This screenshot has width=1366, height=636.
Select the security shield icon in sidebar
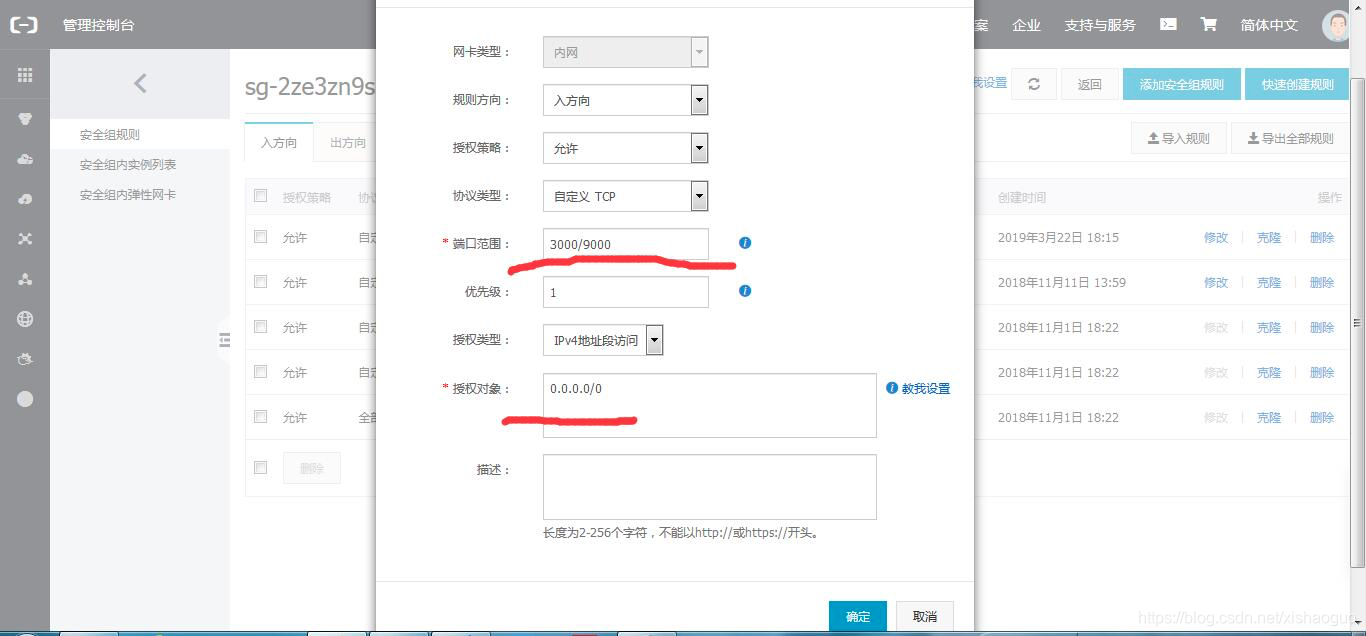pos(23,118)
